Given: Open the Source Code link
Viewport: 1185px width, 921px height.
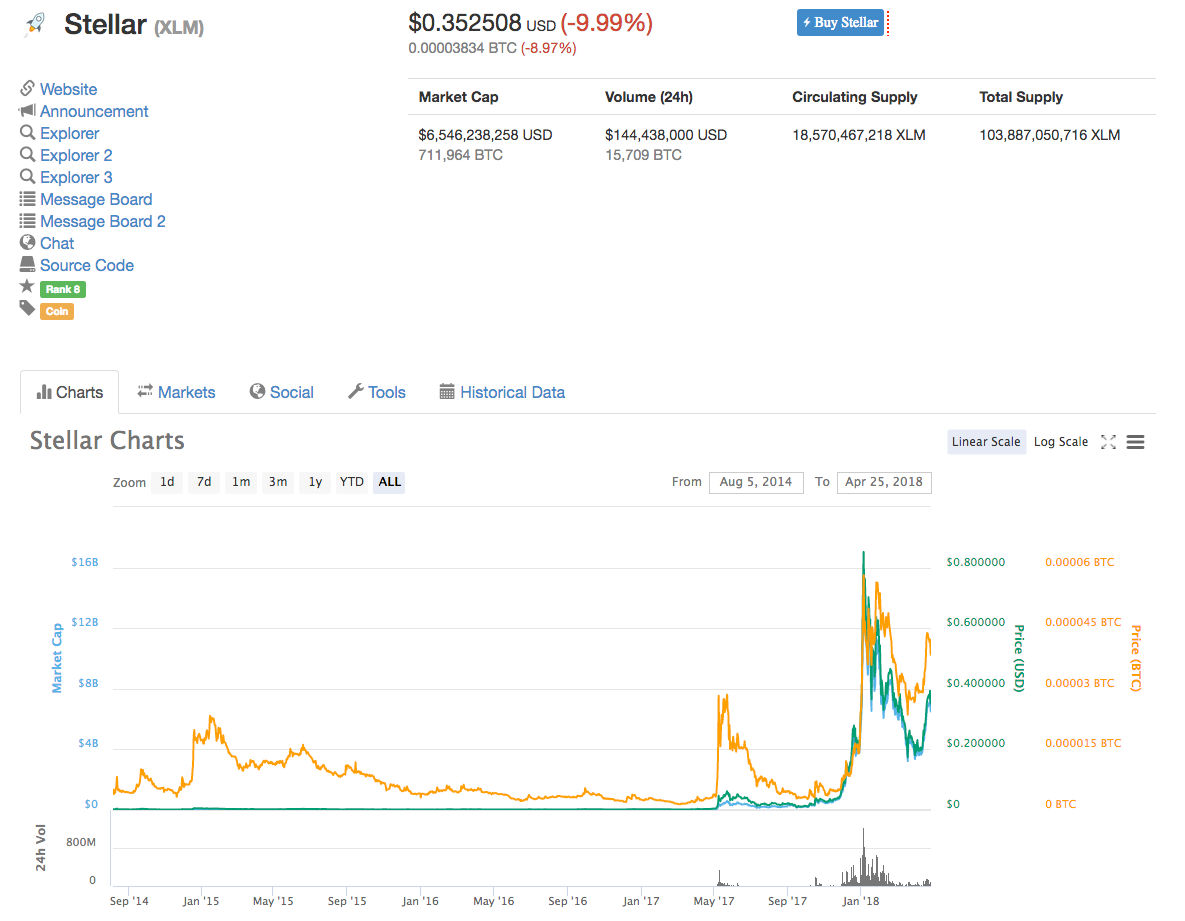Looking at the screenshot, I should click(87, 264).
